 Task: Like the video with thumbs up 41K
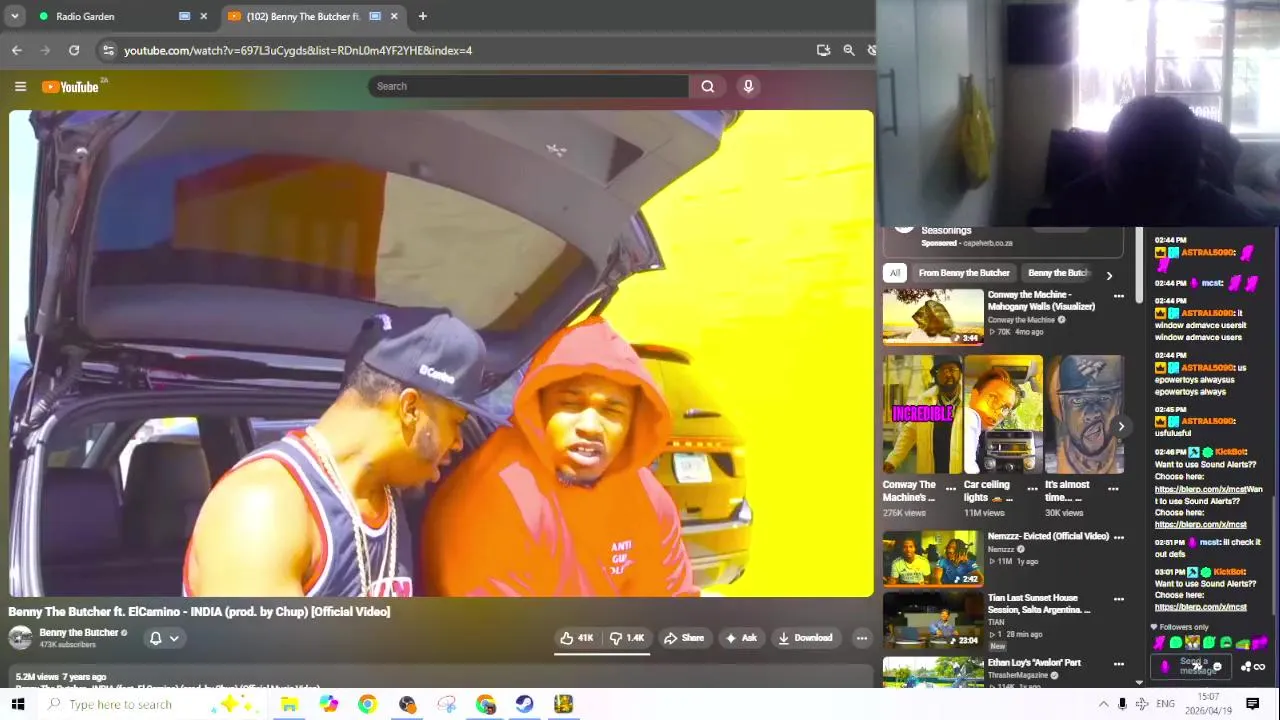tap(577, 638)
